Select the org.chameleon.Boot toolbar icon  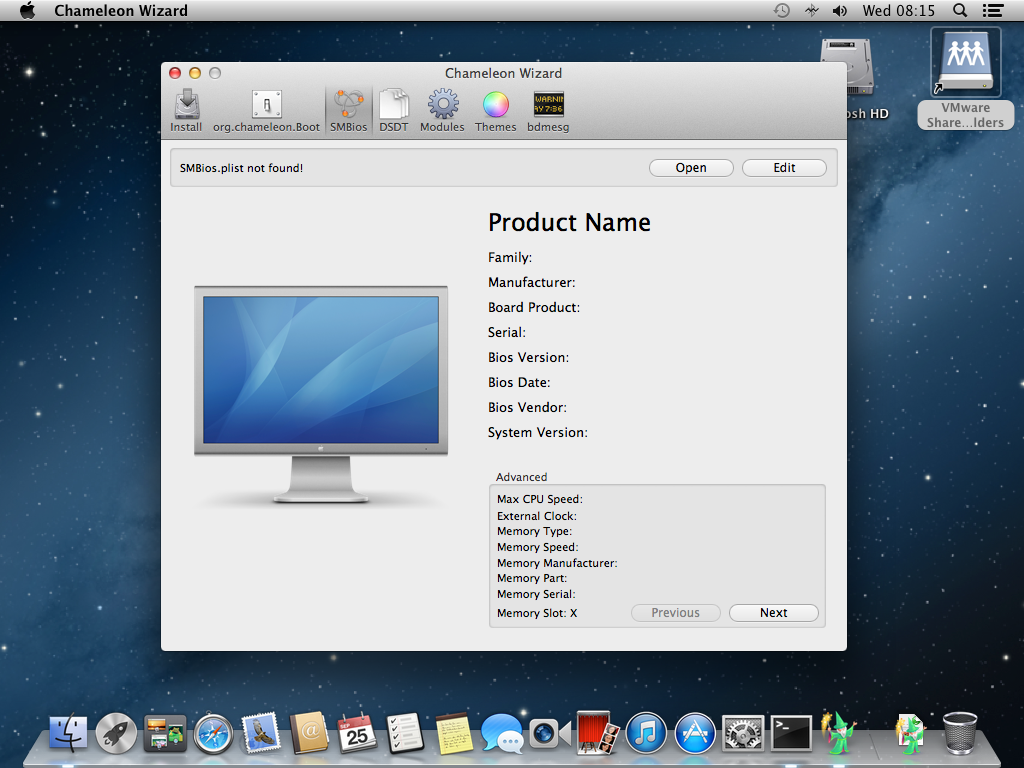point(266,110)
